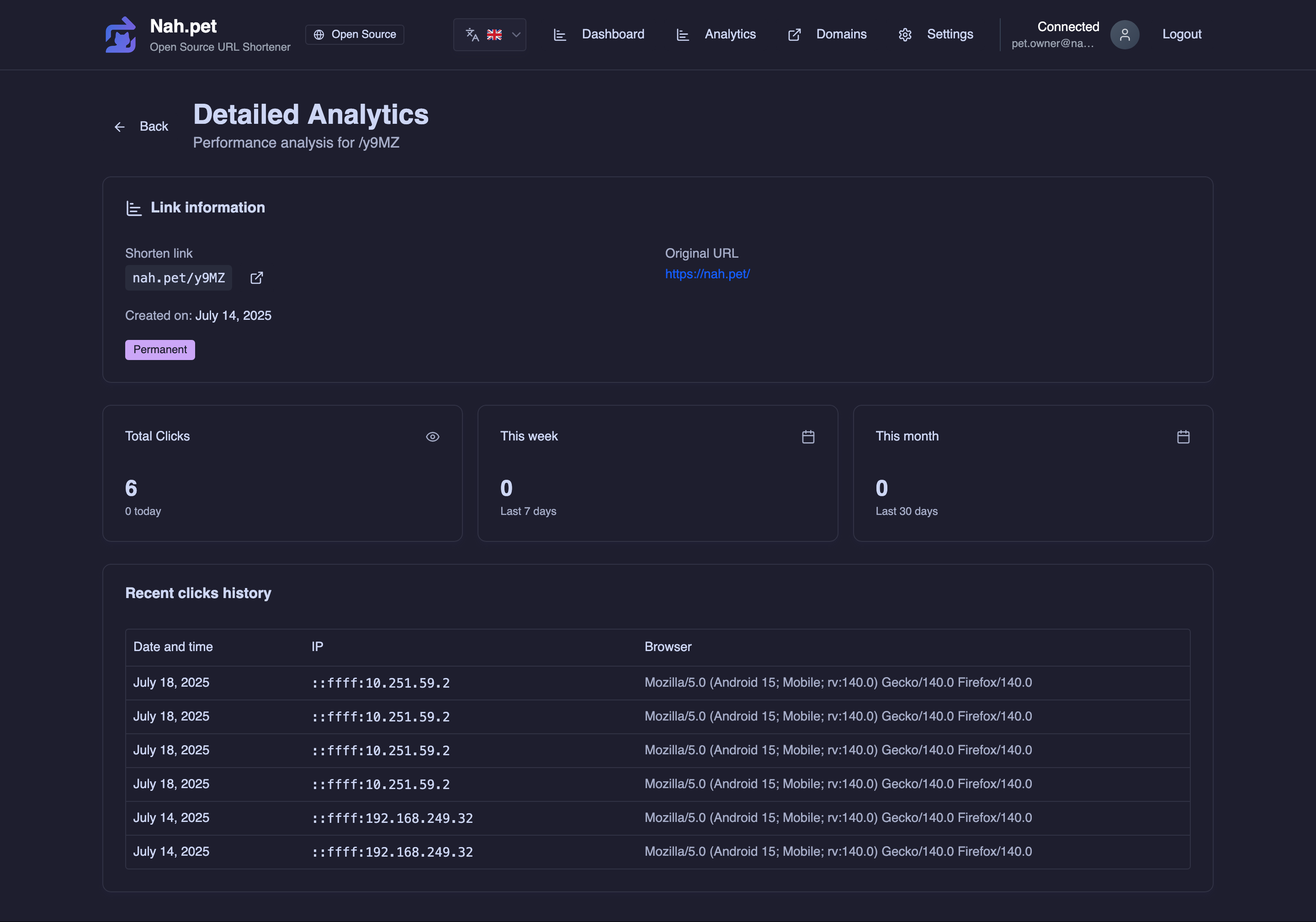Click the nah.pet/y9MZ short link code
Screen dimensions: 1316x922
pos(178,278)
